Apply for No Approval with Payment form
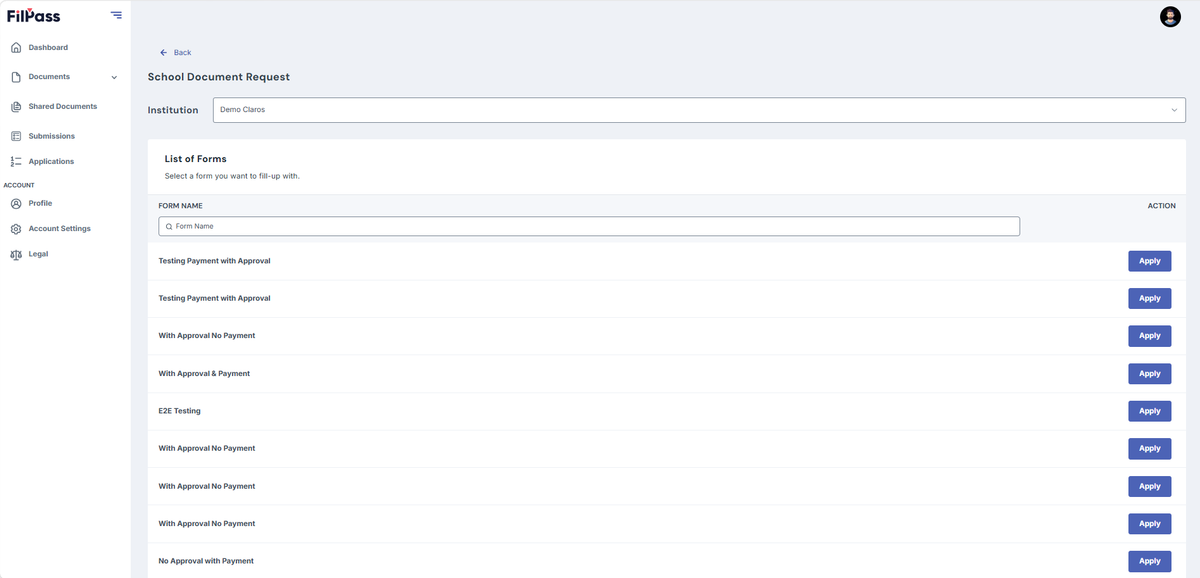Viewport: 1200px width, 578px height. [1150, 561]
